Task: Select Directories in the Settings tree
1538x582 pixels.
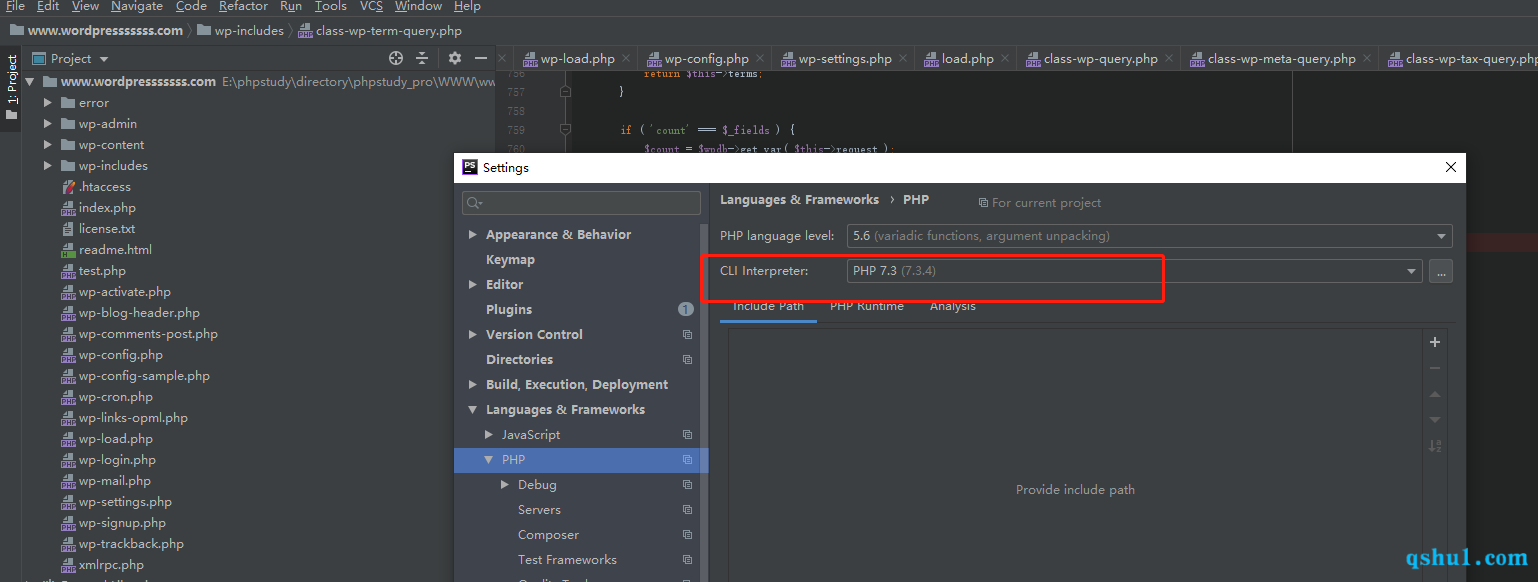Action: coord(519,360)
